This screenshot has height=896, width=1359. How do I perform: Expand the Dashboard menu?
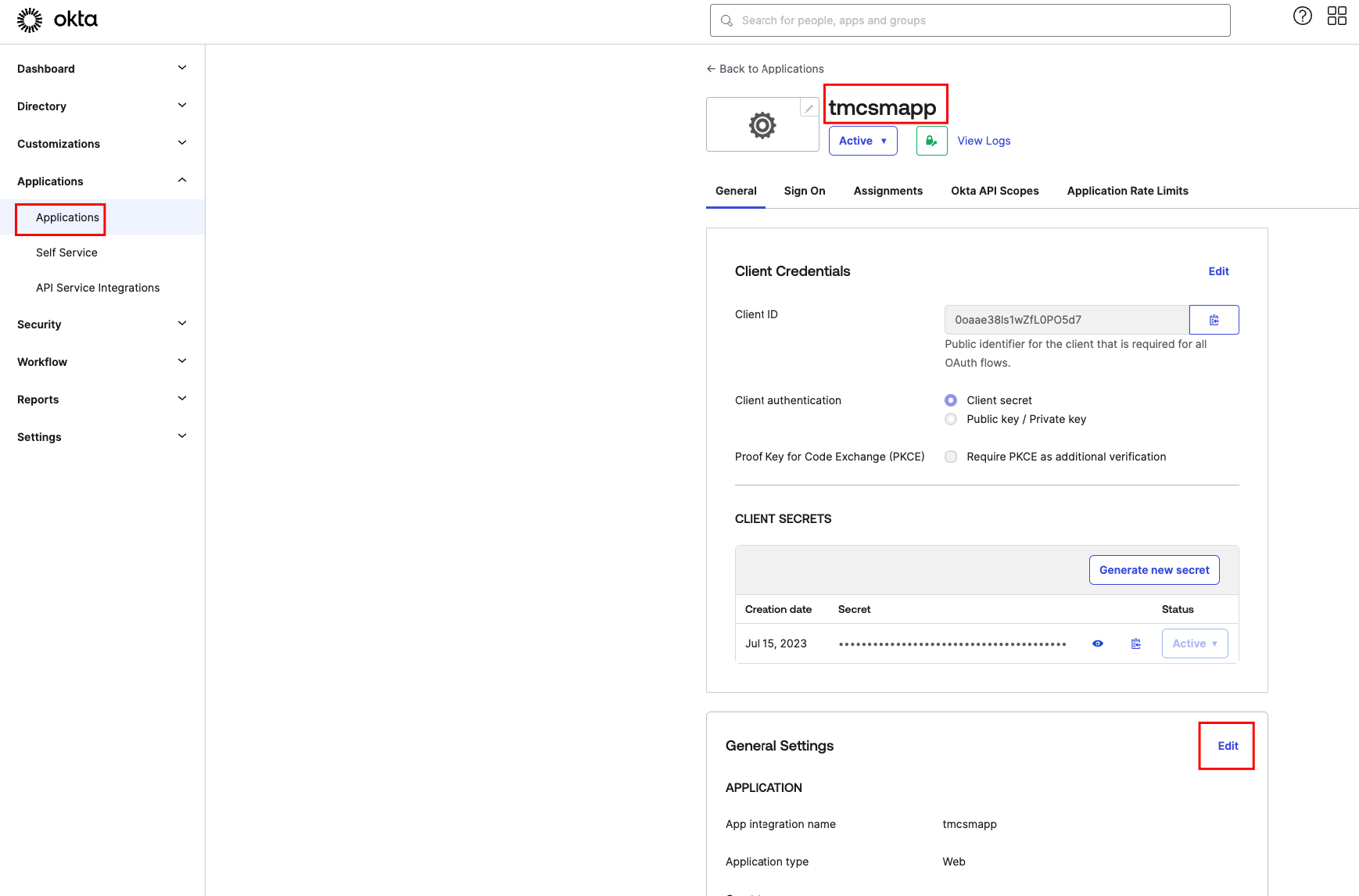[x=102, y=69]
